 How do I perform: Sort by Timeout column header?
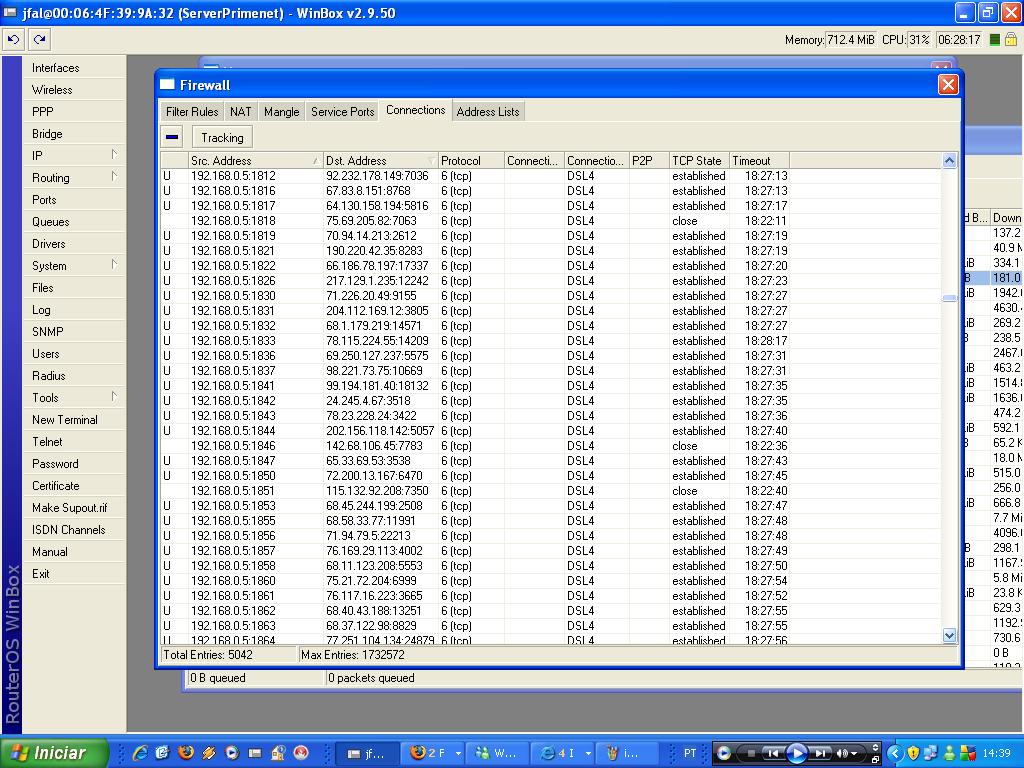pos(760,161)
